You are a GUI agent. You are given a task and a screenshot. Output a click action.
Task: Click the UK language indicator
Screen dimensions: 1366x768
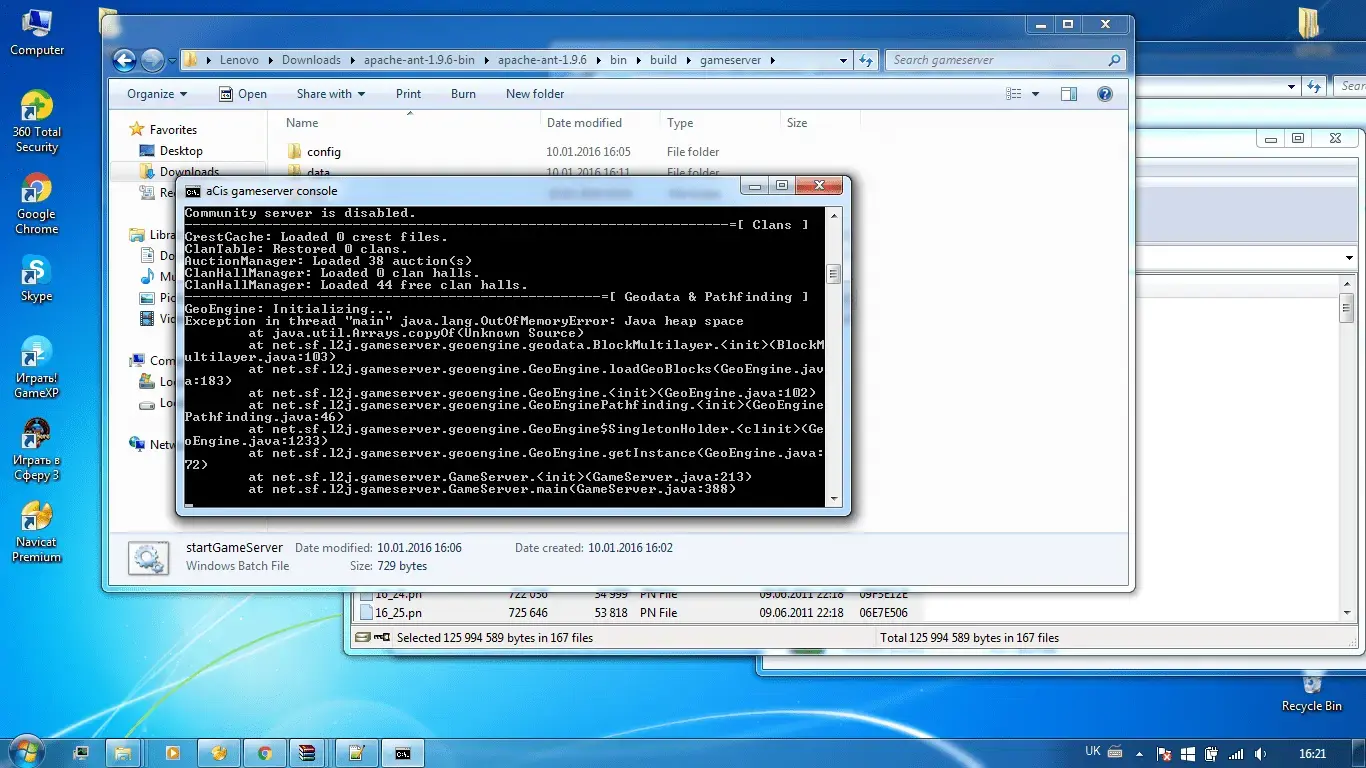pyautogui.click(x=1093, y=751)
